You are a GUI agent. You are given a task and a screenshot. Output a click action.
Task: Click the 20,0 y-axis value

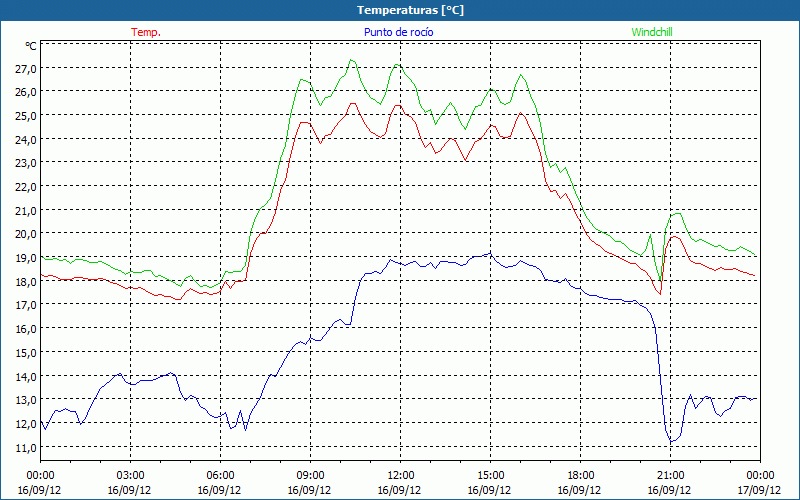coord(26,234)
